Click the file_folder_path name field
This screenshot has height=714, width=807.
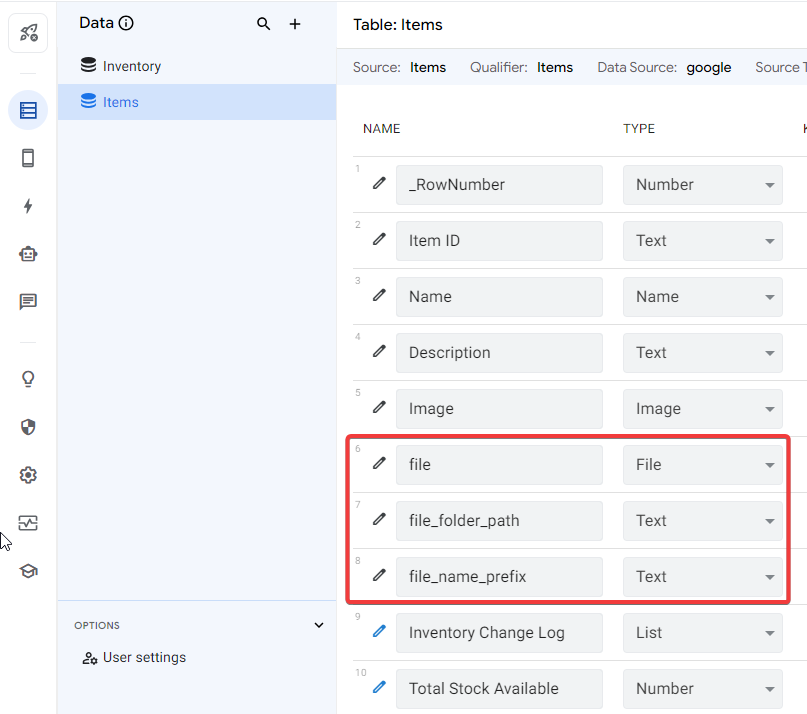tap(499, 521)
